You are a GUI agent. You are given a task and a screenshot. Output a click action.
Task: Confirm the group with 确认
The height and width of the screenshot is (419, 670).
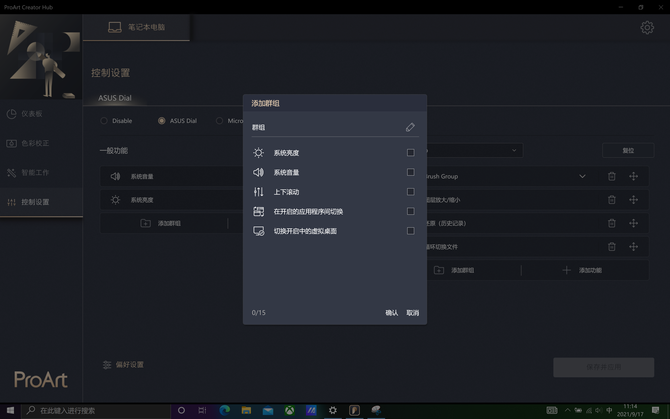pyautogui.click(x=391, y=313)
